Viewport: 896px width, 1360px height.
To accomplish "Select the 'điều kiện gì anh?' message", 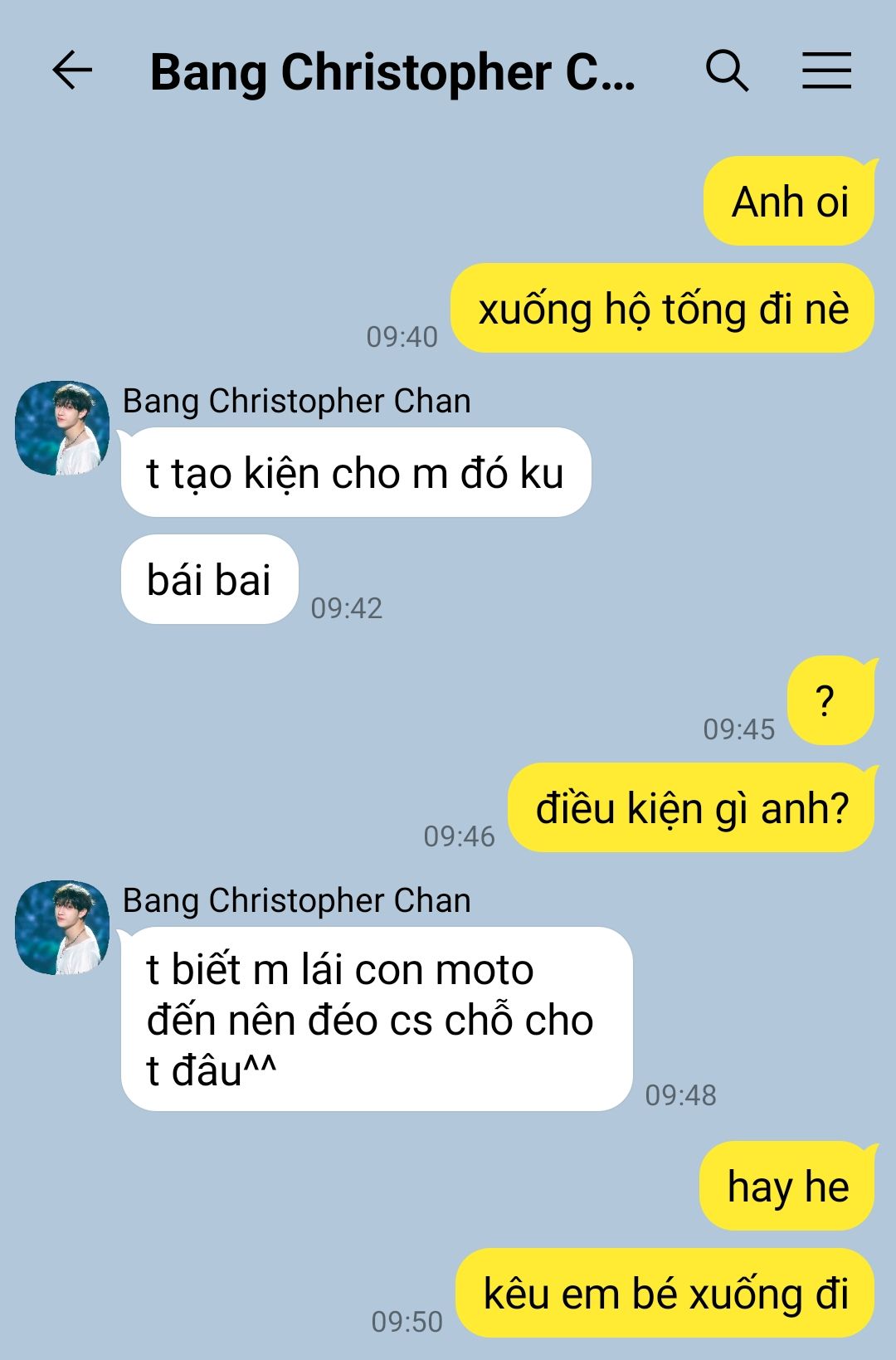I will click(x=692, y=808).
